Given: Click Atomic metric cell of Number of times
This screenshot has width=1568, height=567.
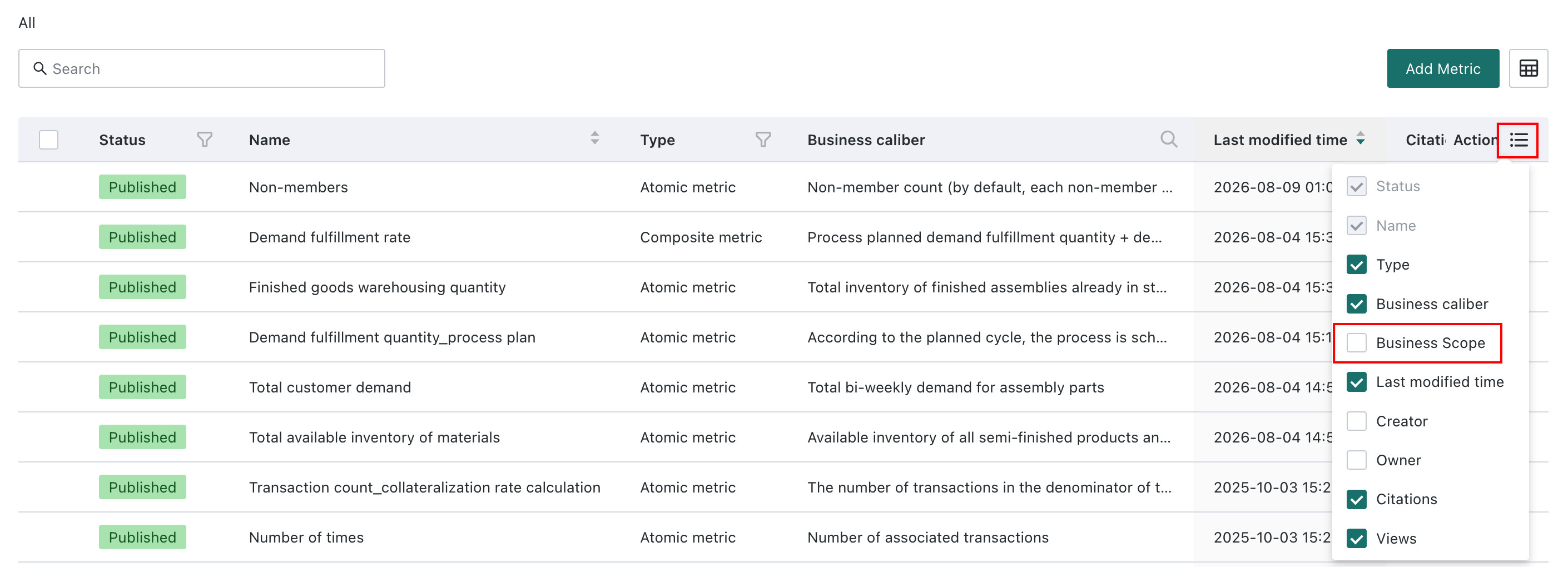Looking at the screenshot, I should [x=687, y=537].
